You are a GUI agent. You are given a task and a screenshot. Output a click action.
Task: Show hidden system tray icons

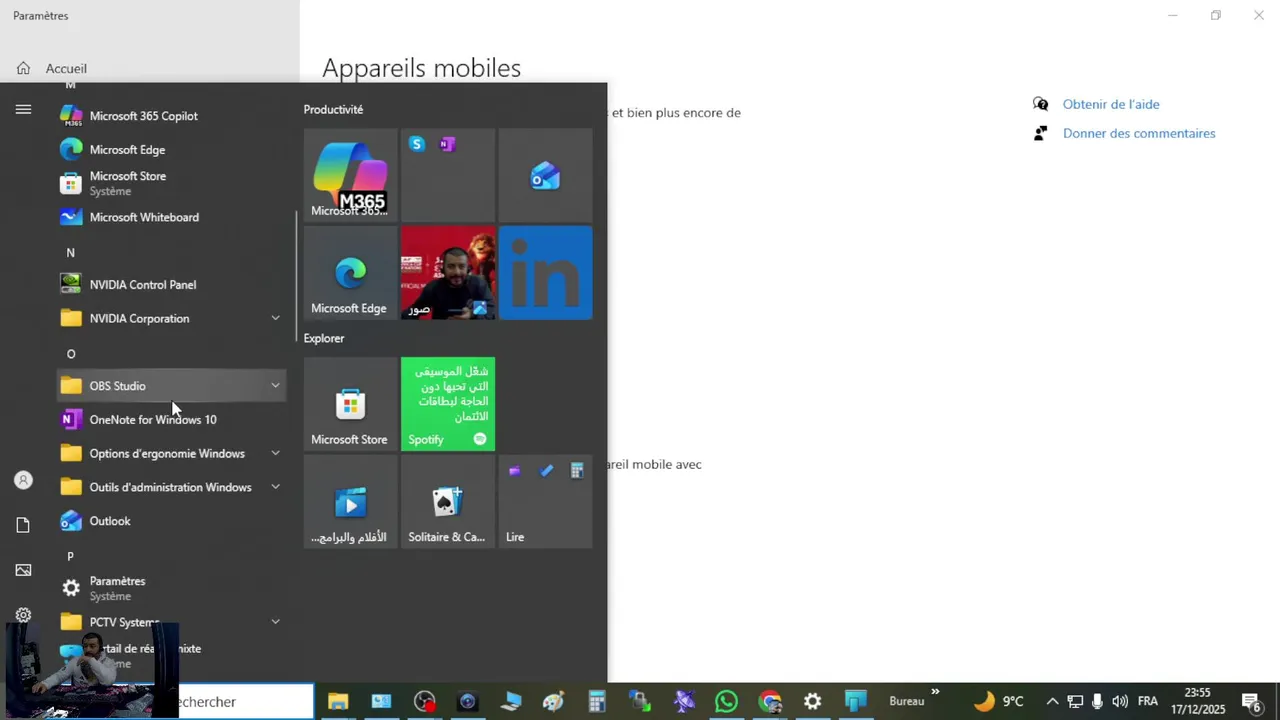coord(1052,702)
